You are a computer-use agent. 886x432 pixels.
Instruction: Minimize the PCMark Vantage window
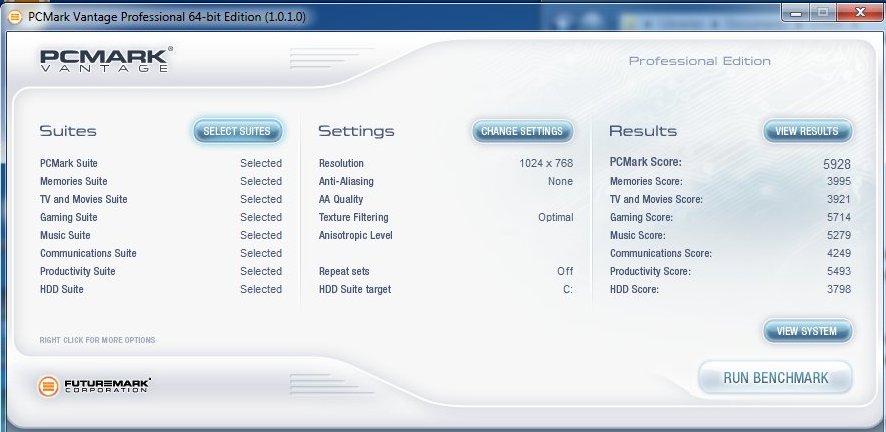[x=796, y=12]
